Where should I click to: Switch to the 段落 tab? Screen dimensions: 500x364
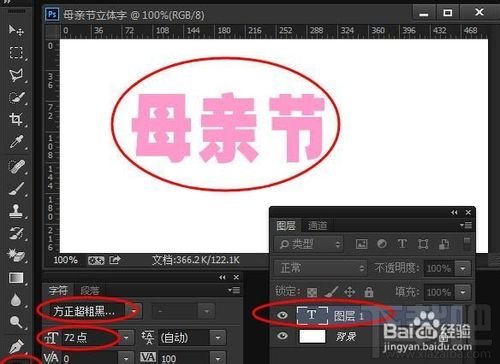[x=89, y=290]
